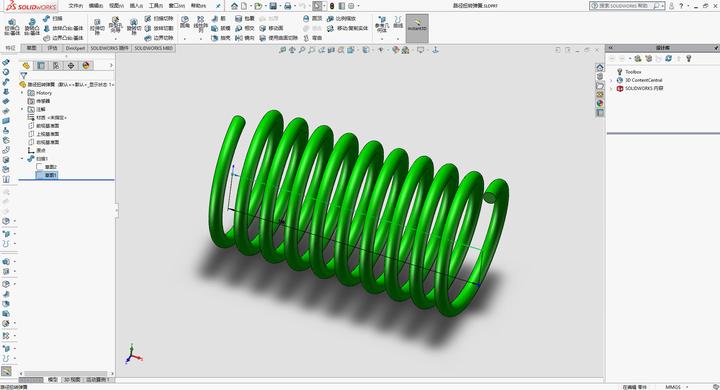The image size is (720, 390).
Task: Open the 文件 File menu
Action: (75, 6)
